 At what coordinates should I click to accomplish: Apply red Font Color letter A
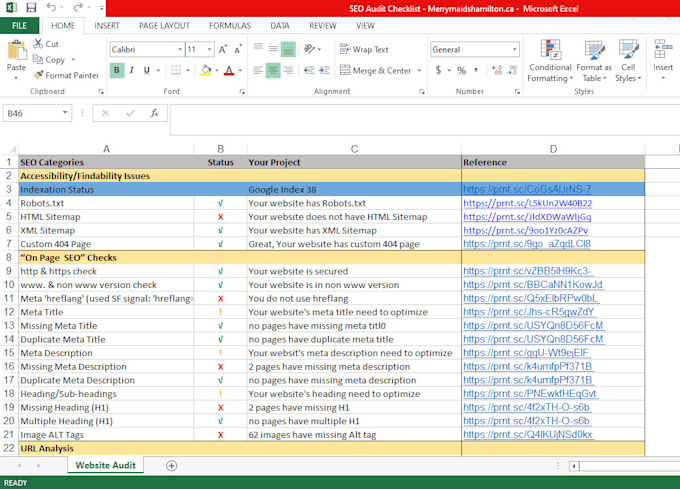(229, 70)
